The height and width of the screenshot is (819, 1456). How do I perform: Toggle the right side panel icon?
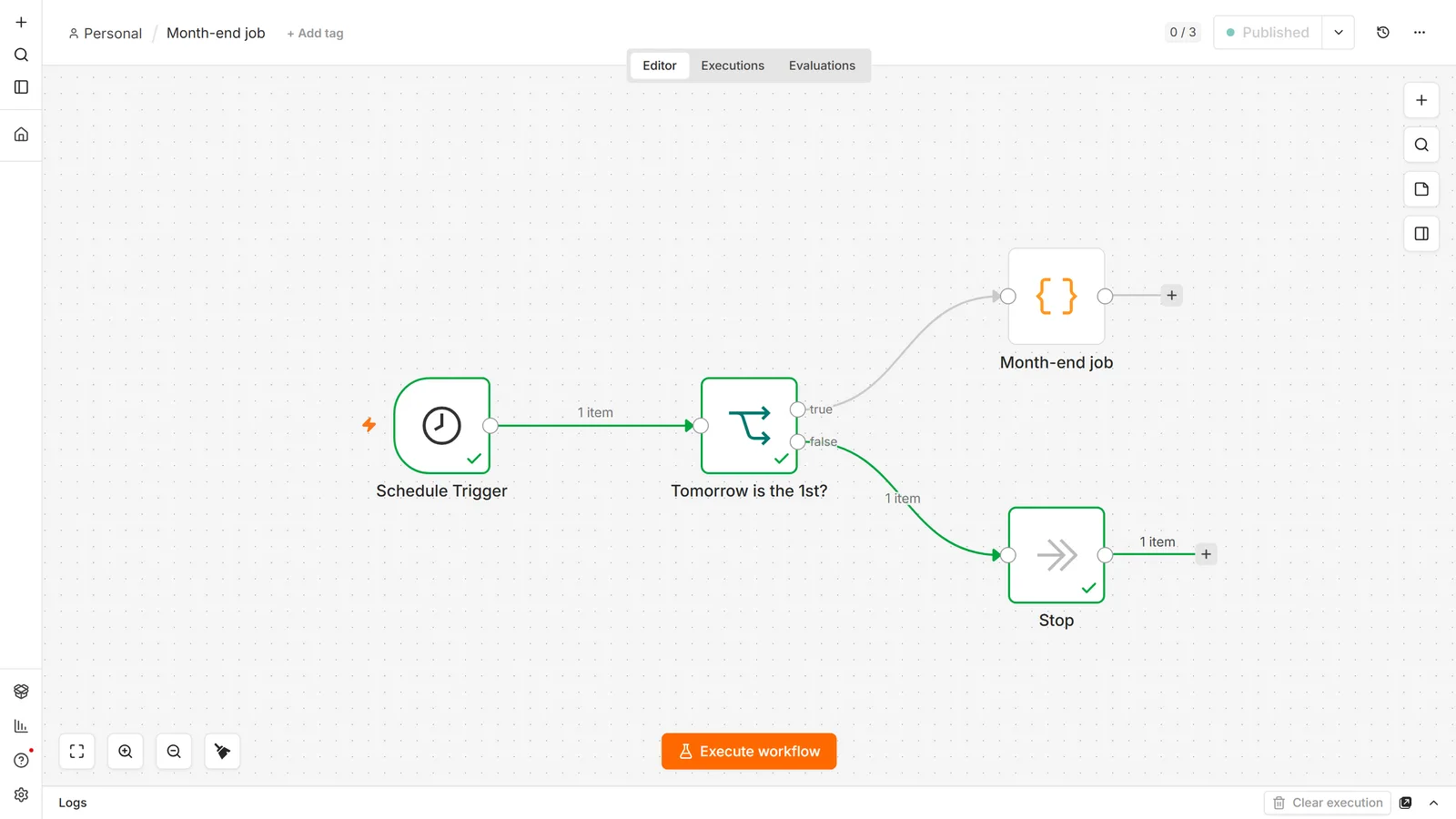point(1421,234)
